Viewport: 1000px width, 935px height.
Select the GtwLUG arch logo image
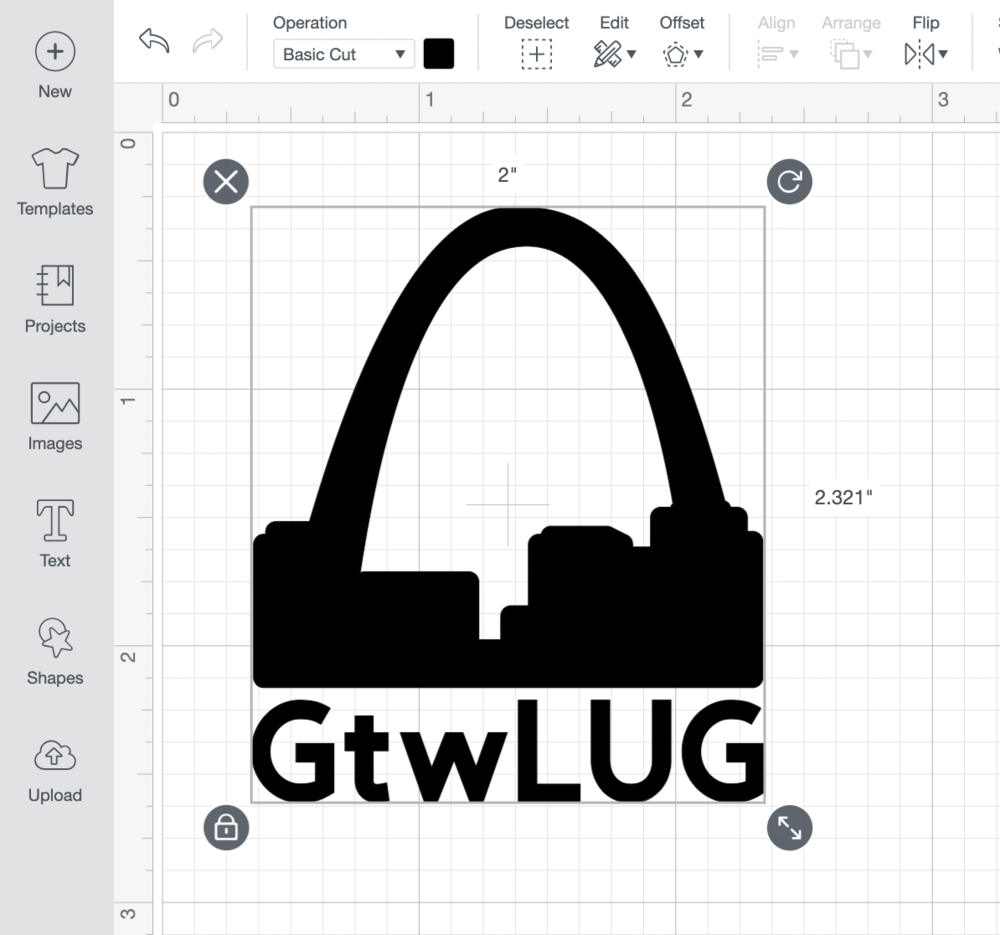tap(508, 504)
